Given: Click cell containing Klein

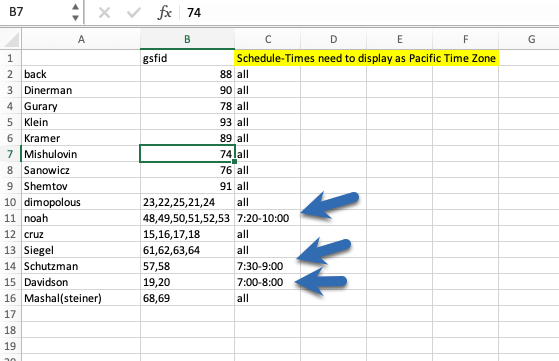Looking at the screenshot, I should click(81, 122).
